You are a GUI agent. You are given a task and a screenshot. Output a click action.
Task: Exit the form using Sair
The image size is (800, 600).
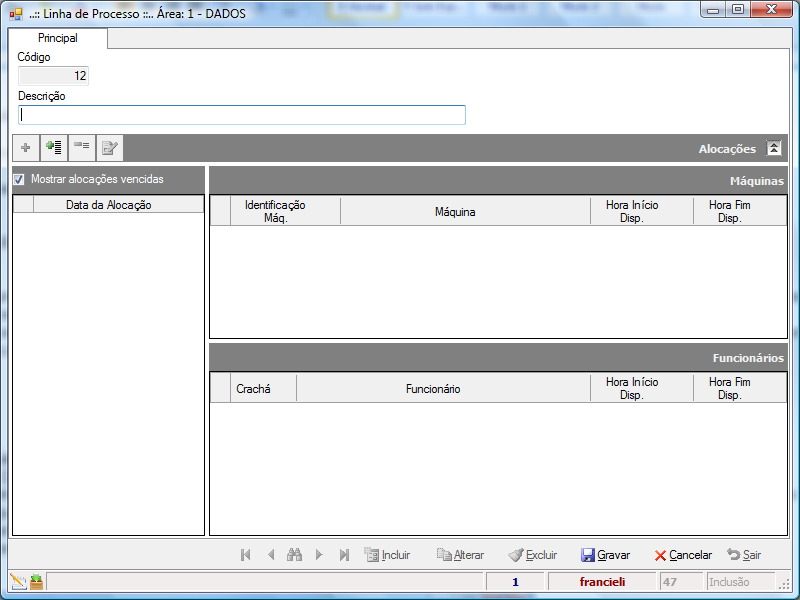pos(744,555)
